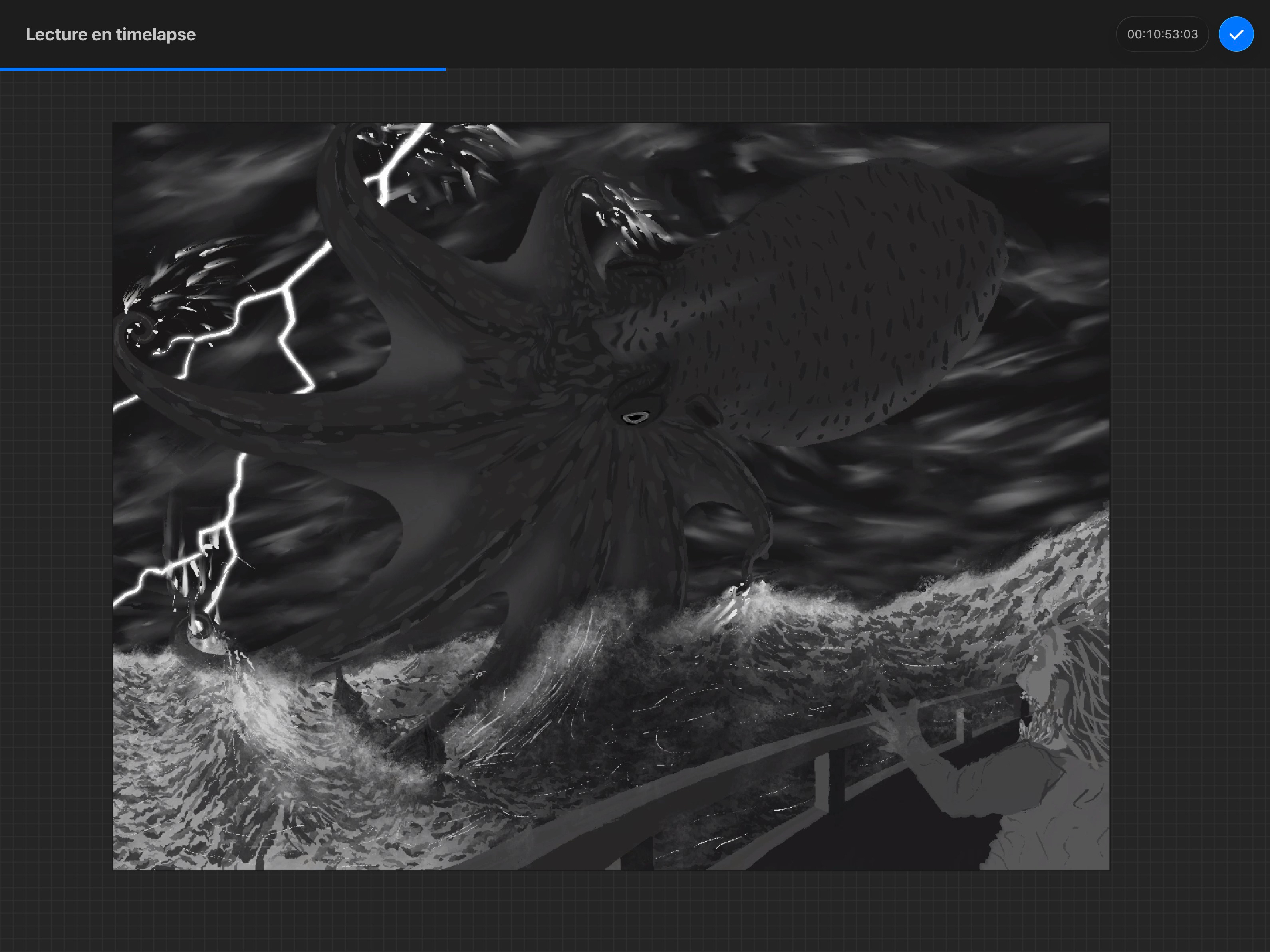
Task: Tap the octopus's glowing eye in the artwork
Action: [635, 417]
